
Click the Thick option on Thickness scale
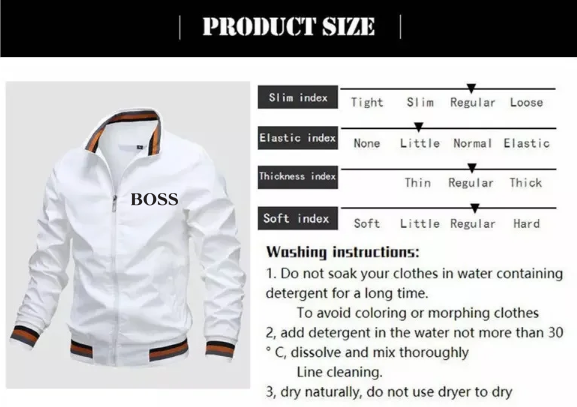tap(525, 183)
